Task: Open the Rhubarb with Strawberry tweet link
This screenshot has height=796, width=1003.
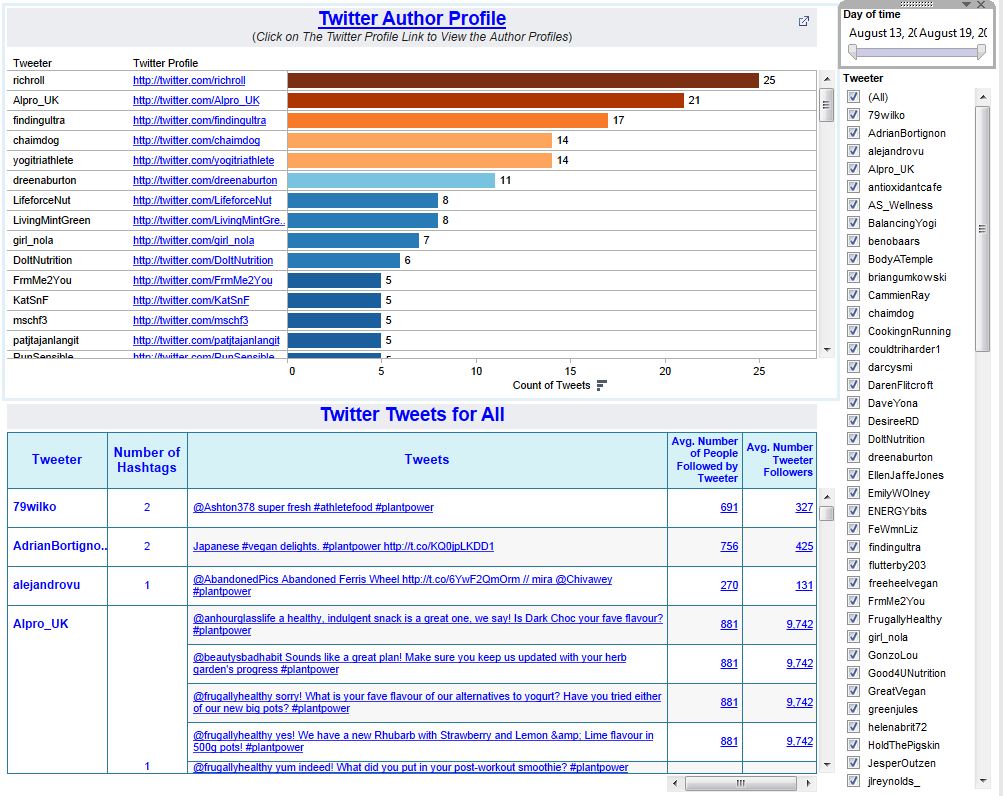Action: (423, 742)
